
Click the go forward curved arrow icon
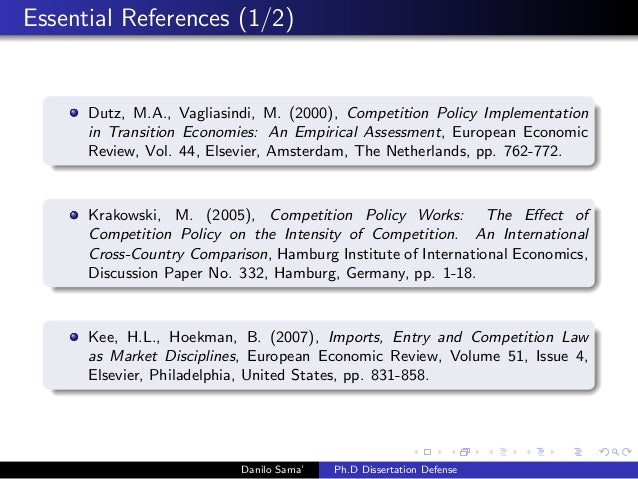click(x=627, y=451)
